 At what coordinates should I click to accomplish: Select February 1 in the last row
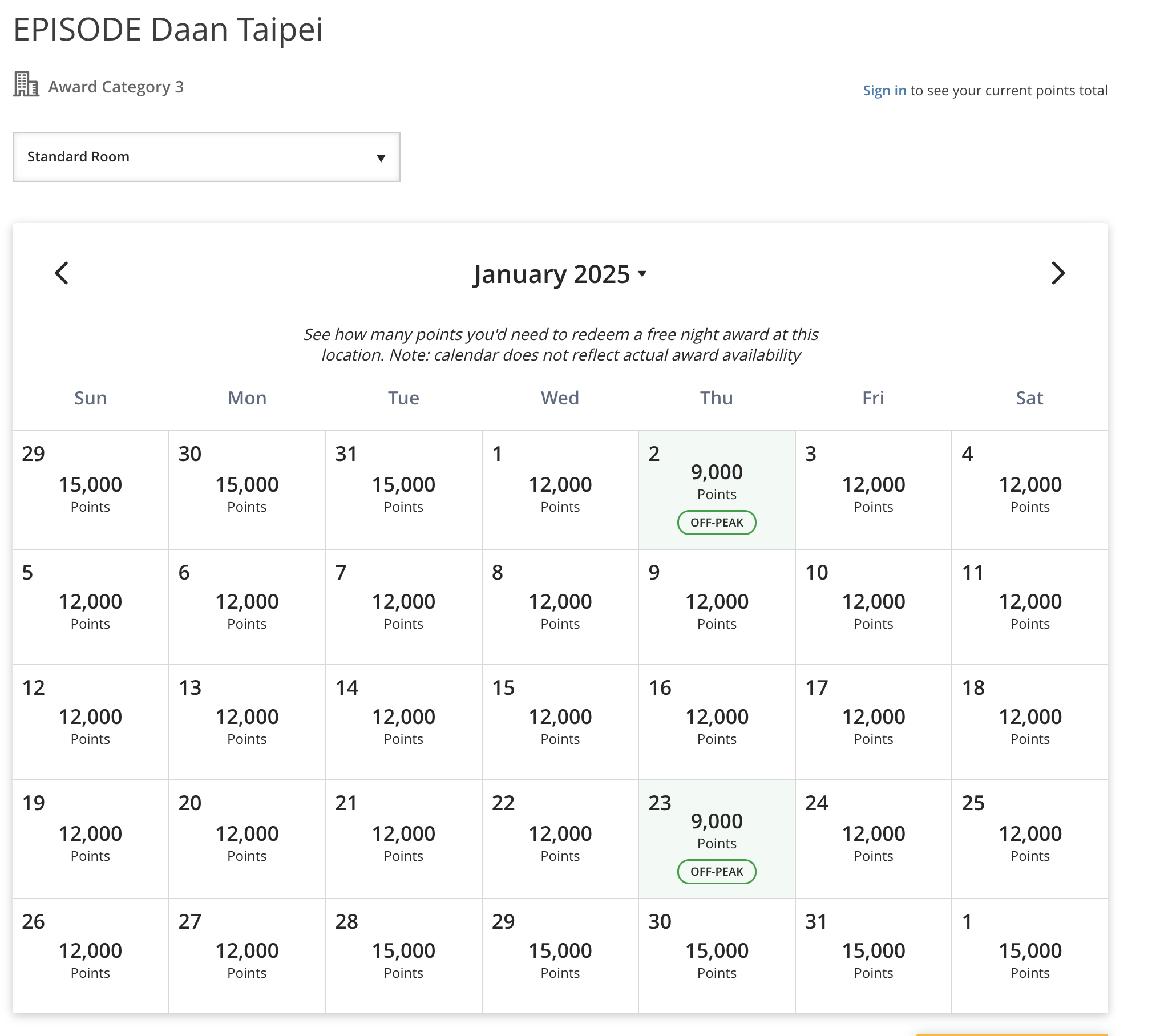click(x=1030, y=956)
